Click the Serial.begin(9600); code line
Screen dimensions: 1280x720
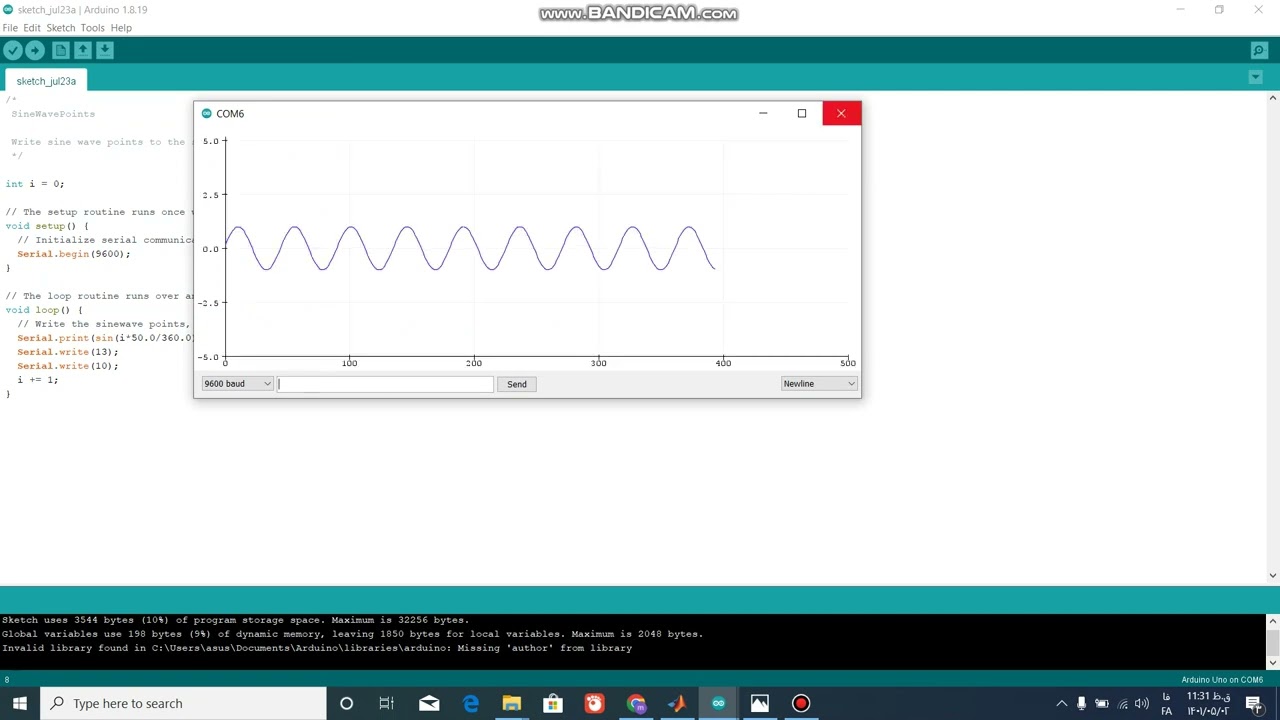[x=73, y=254]
